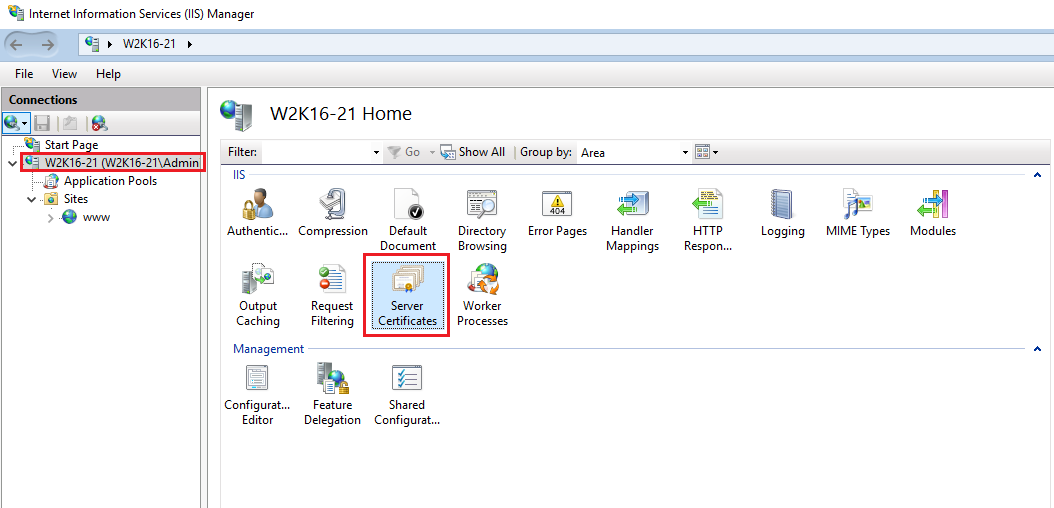
Task: Click the Management group heading
Action: point(268,349)
